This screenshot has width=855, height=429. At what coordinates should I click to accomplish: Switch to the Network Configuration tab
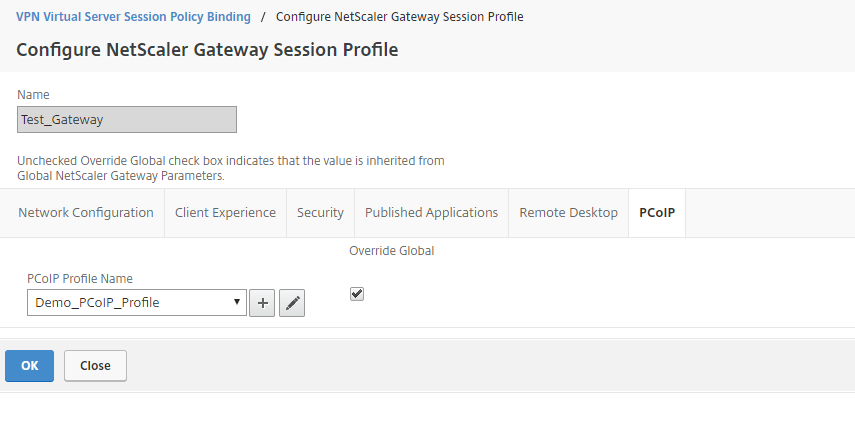coord(86,213)
